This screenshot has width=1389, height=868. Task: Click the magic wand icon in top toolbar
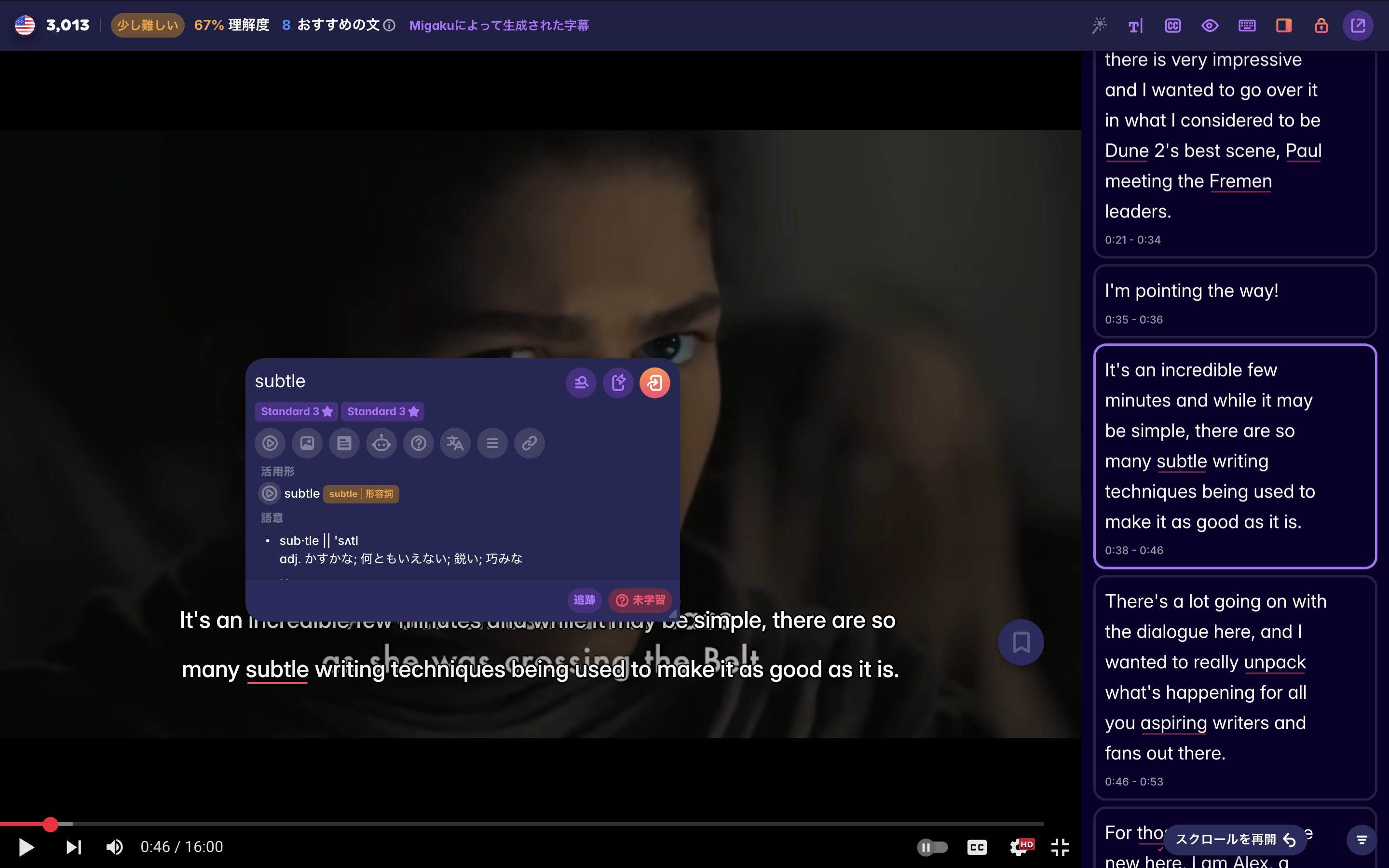pyautogui.click(x=1099, y=25)
